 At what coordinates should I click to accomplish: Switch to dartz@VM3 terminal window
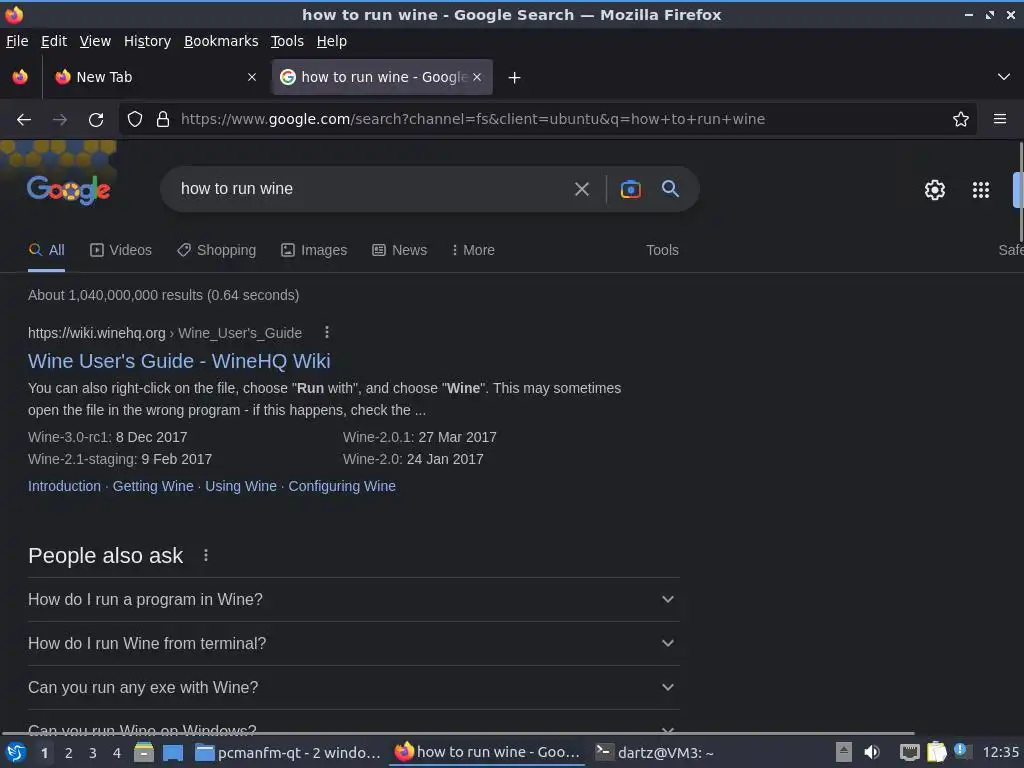[x=655, y=753]
